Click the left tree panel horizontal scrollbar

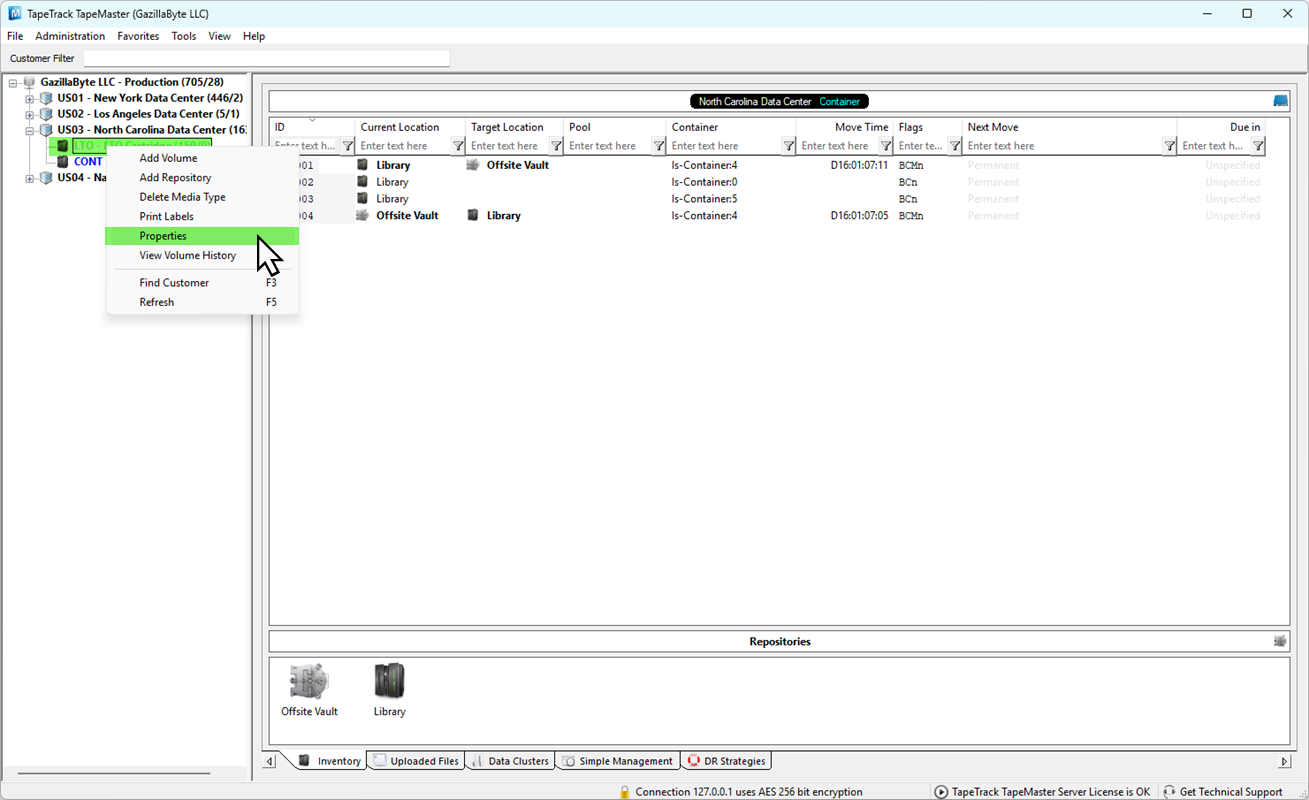114,773
